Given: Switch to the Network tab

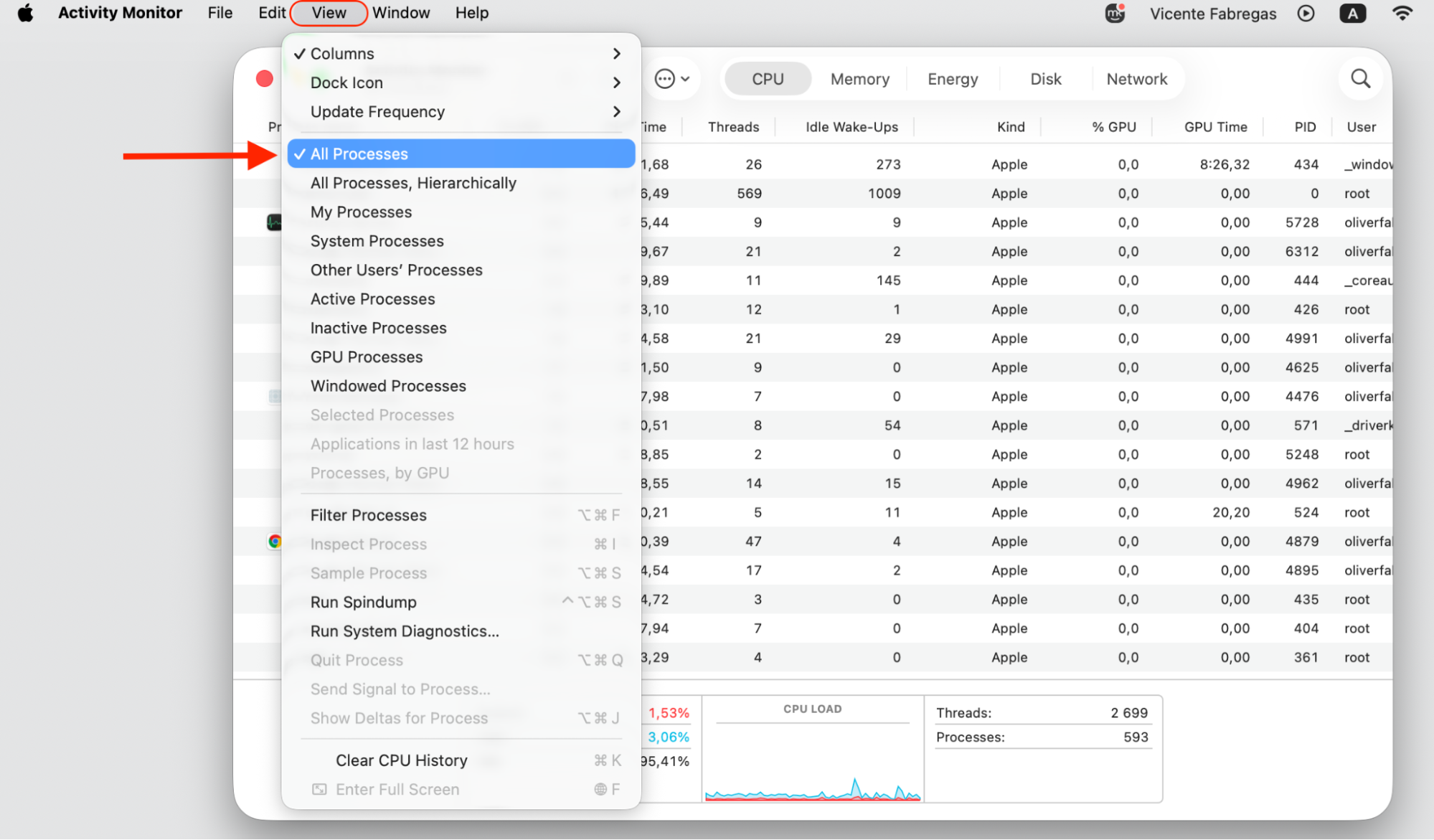Looking at the screenshot, I should (1137, 79).
